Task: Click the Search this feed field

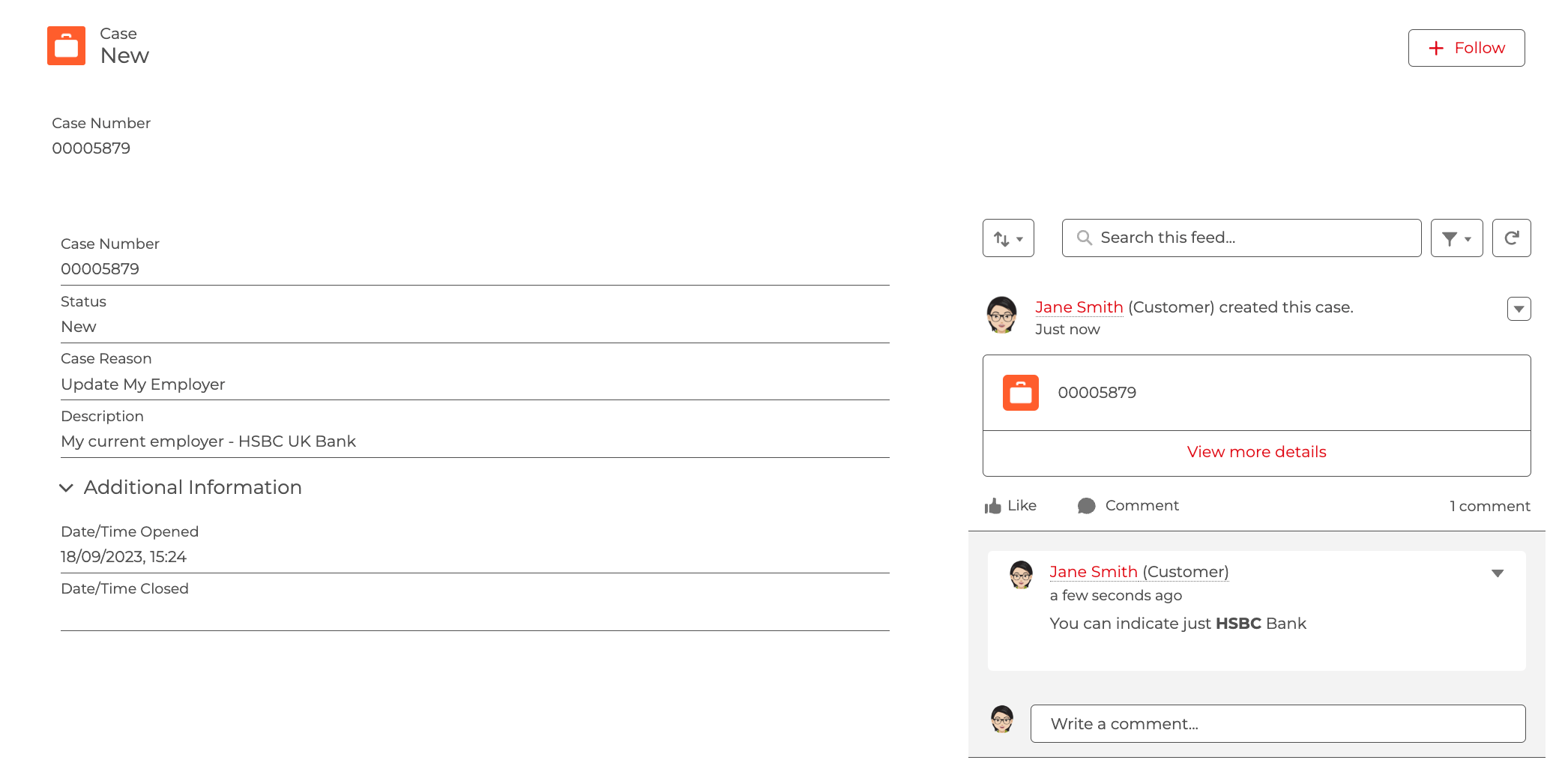Action: (x=1241, y=238)
